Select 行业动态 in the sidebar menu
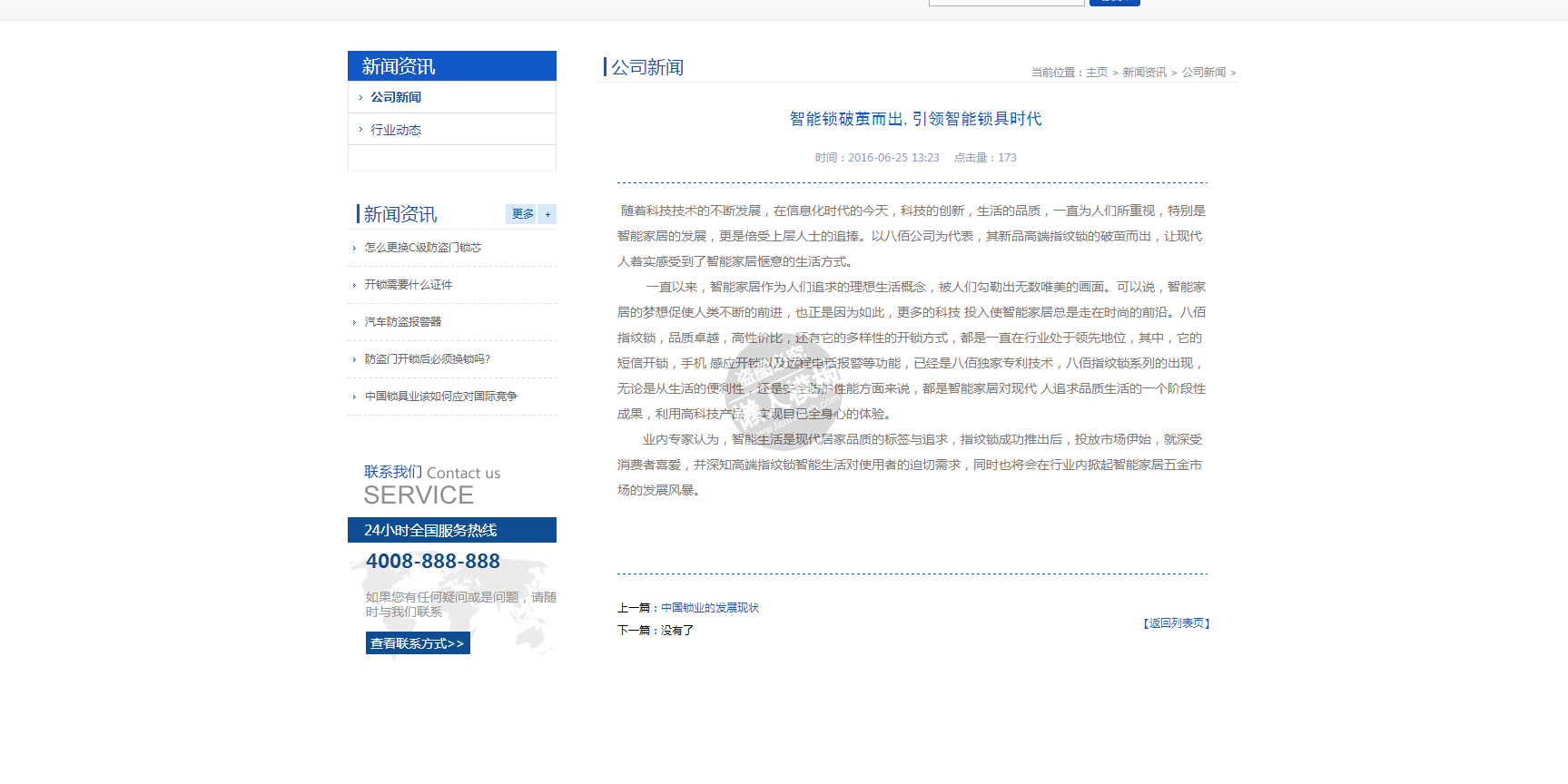 click(396, 130)
